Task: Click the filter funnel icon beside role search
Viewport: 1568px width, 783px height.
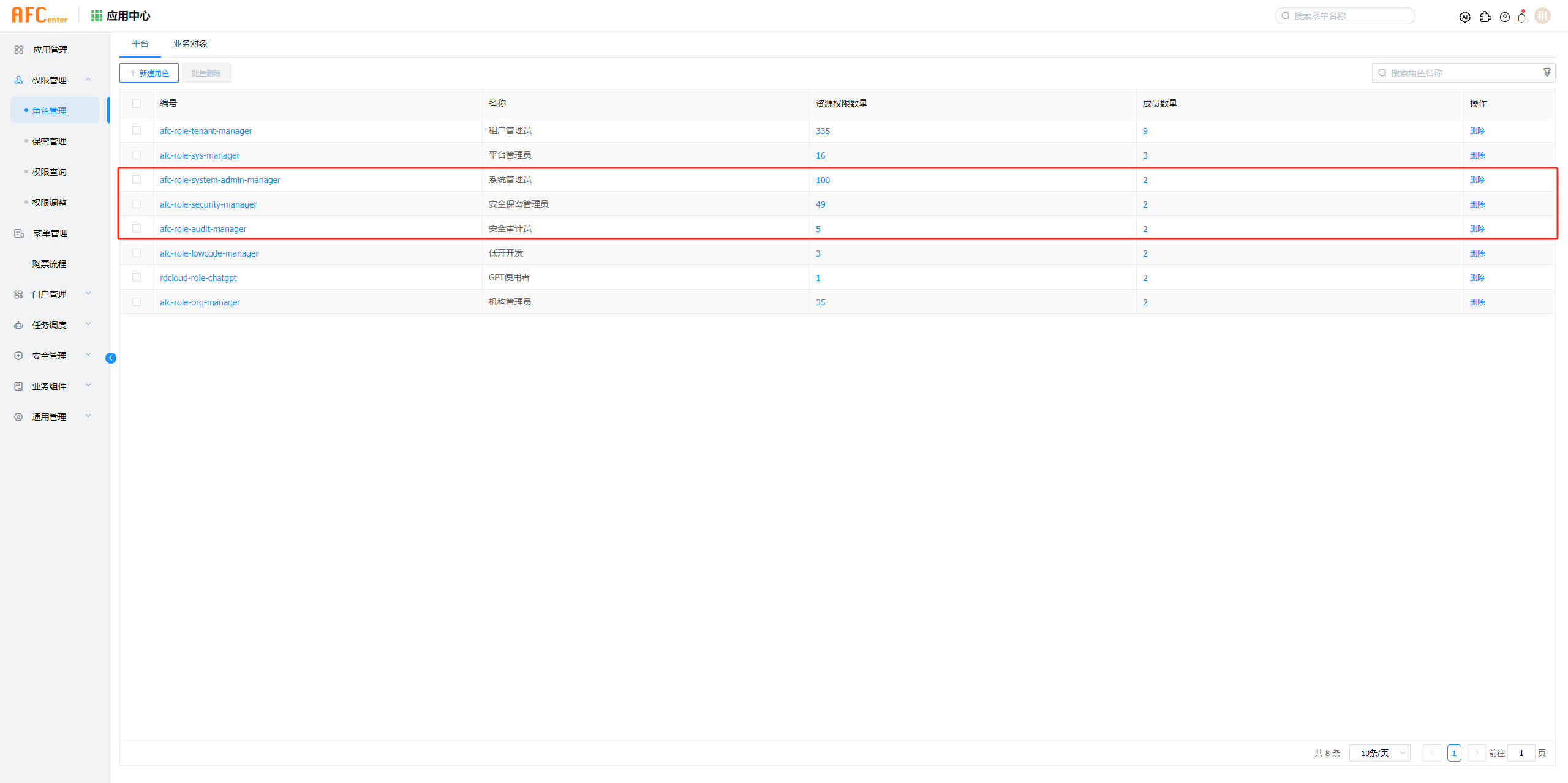Action: [x=1547, y=72]
